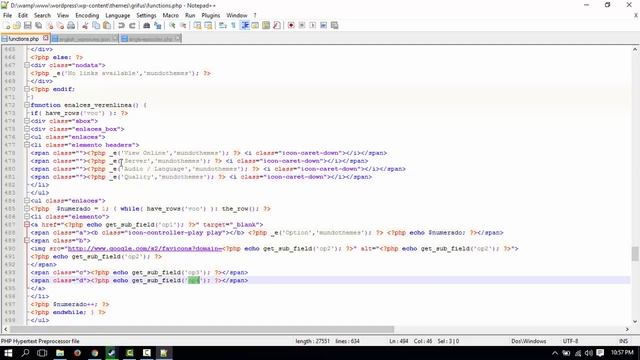
Task: Open the Encoding menu
Action: (x=87, y=15)
